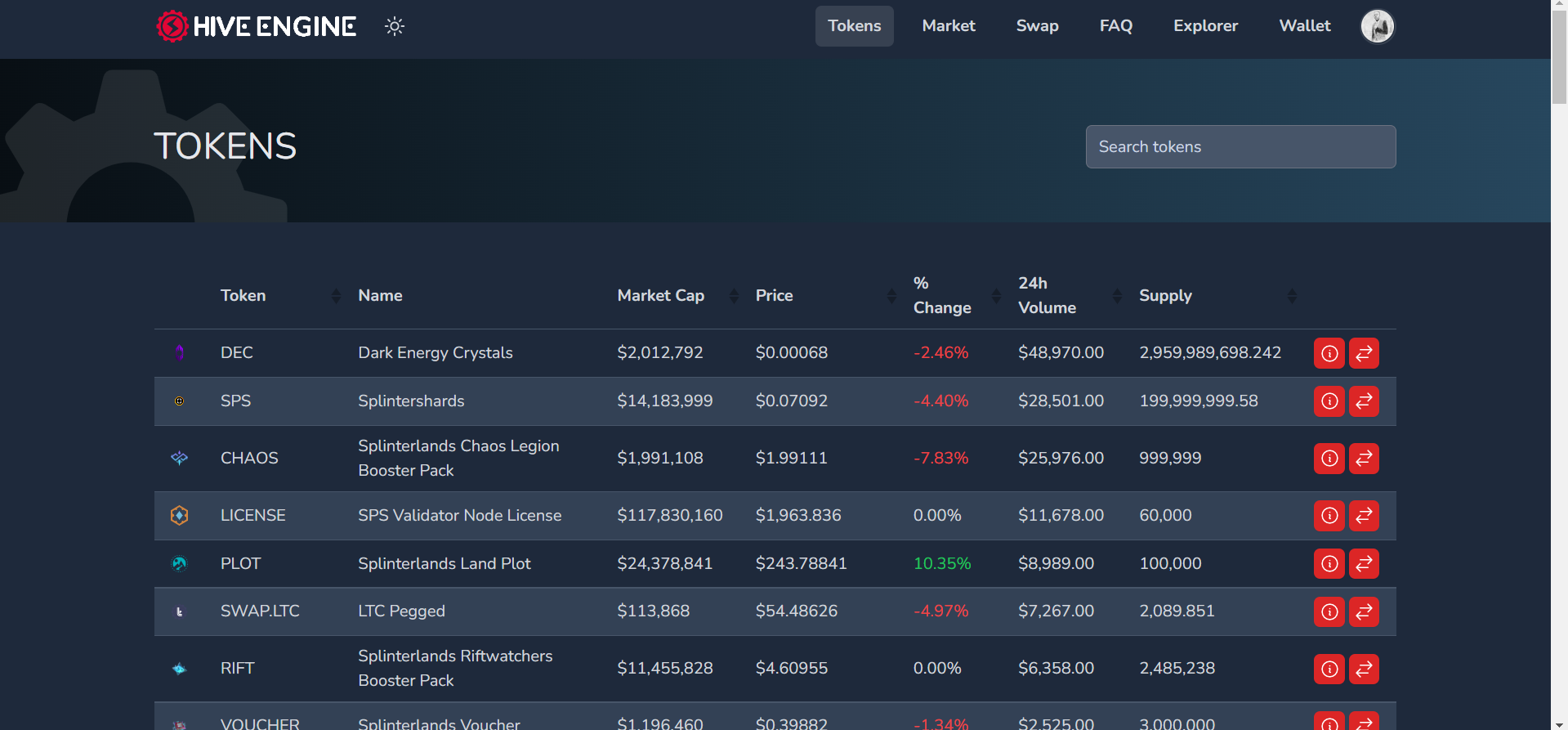The image size is (1568, 730).
Task: Open info for LICENSE token
Action: tap(1329, 516)
